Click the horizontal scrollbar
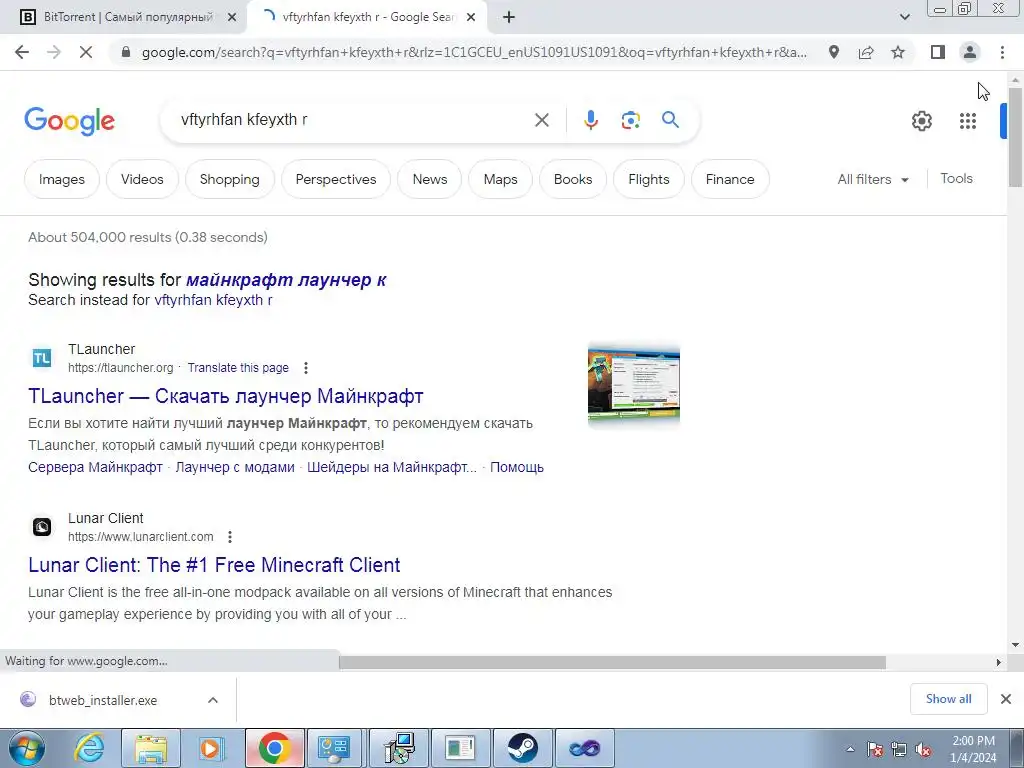1024x768 pixels. point(612,662)
